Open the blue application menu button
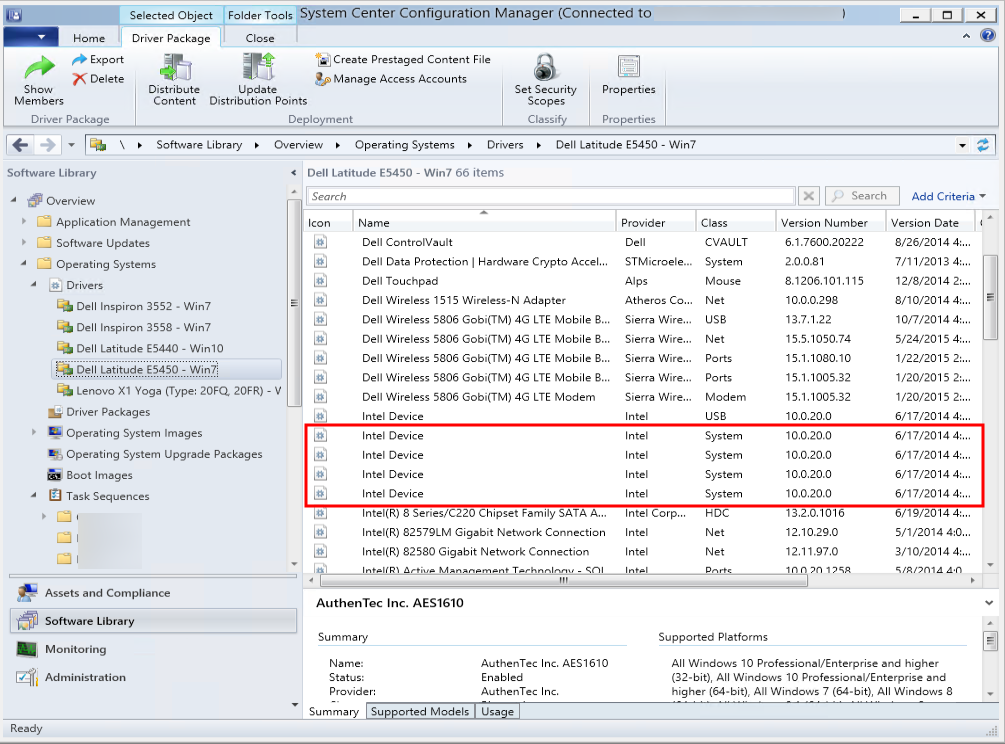 [x=31, y=37]
